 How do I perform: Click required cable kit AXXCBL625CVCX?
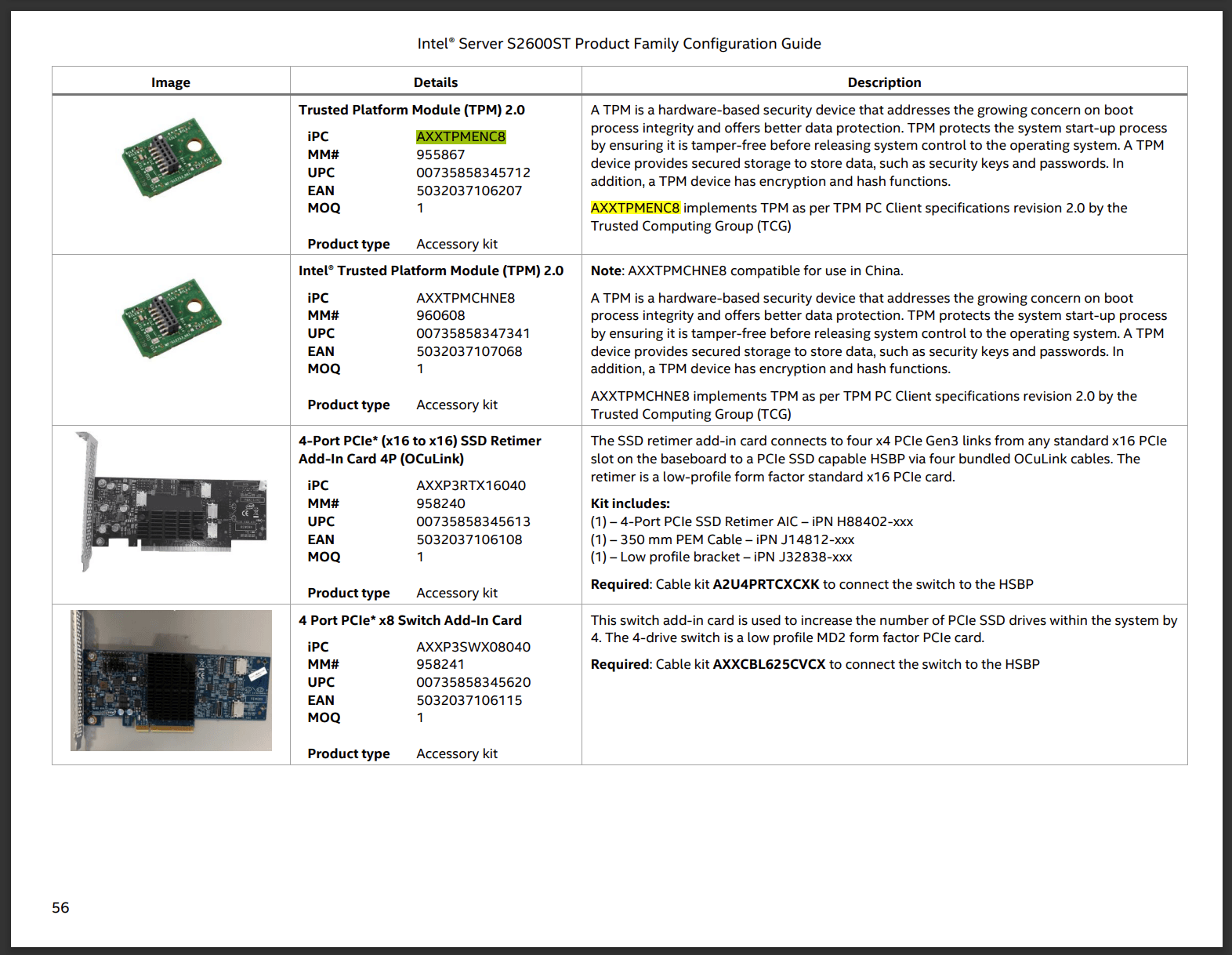coord(769,664)
